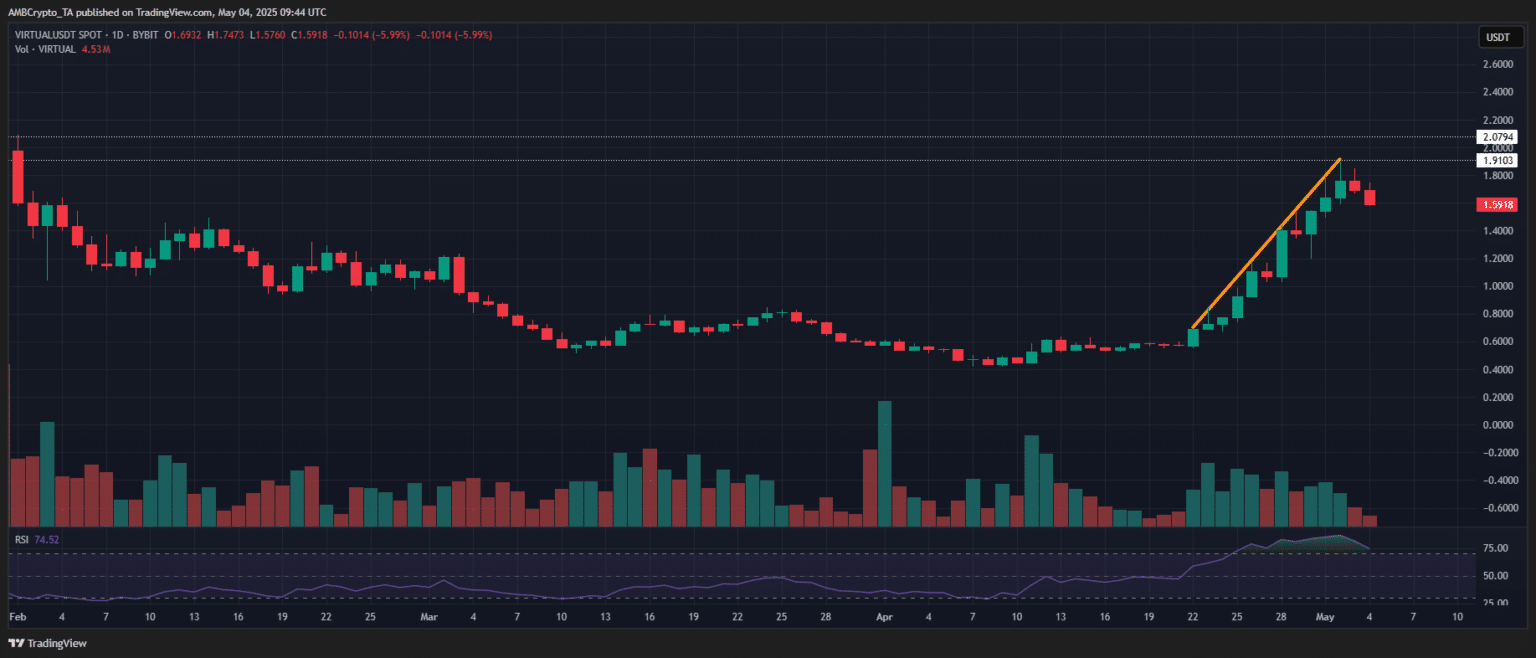This screenshot has height=658, width=1536.
Task: Click the Vol VIRTUAL indicator label
Action: point(45,49)
